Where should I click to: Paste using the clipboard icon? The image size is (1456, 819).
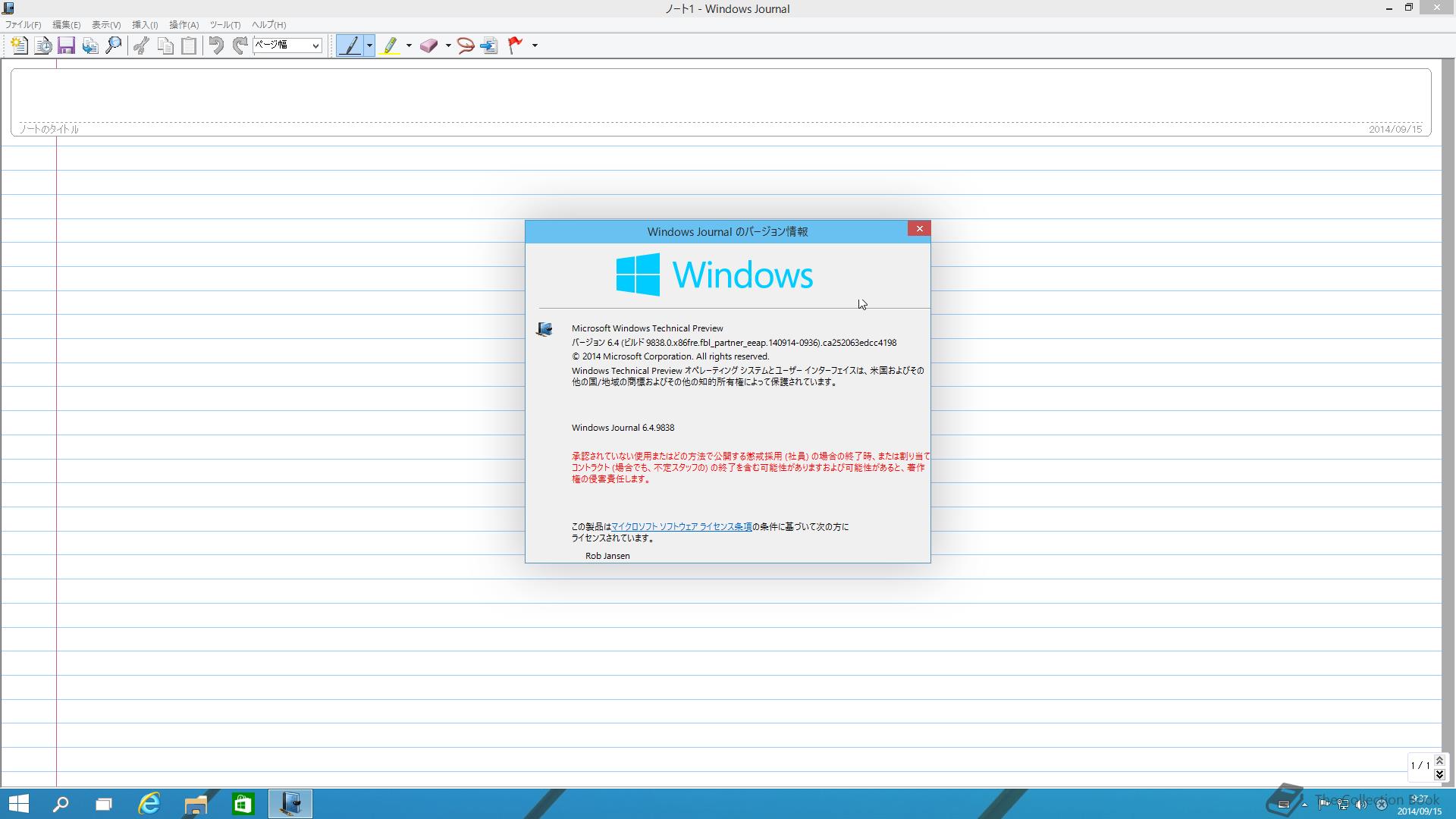pyautogui.click(x=189, y=45)
